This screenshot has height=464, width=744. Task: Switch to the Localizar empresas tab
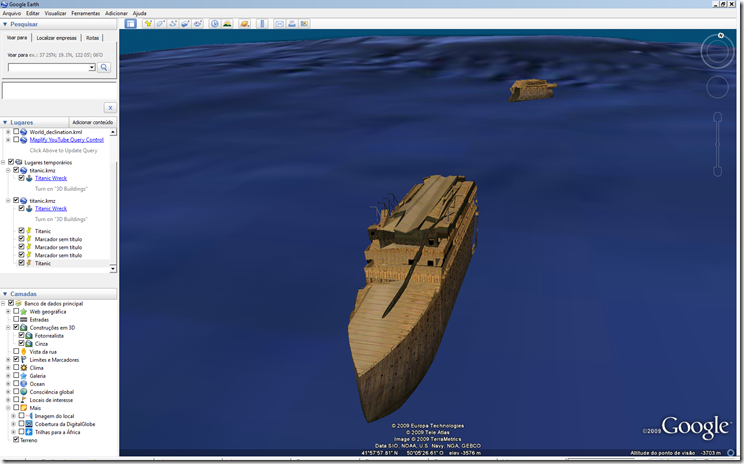pyautogui.click(x=56, y=38)
